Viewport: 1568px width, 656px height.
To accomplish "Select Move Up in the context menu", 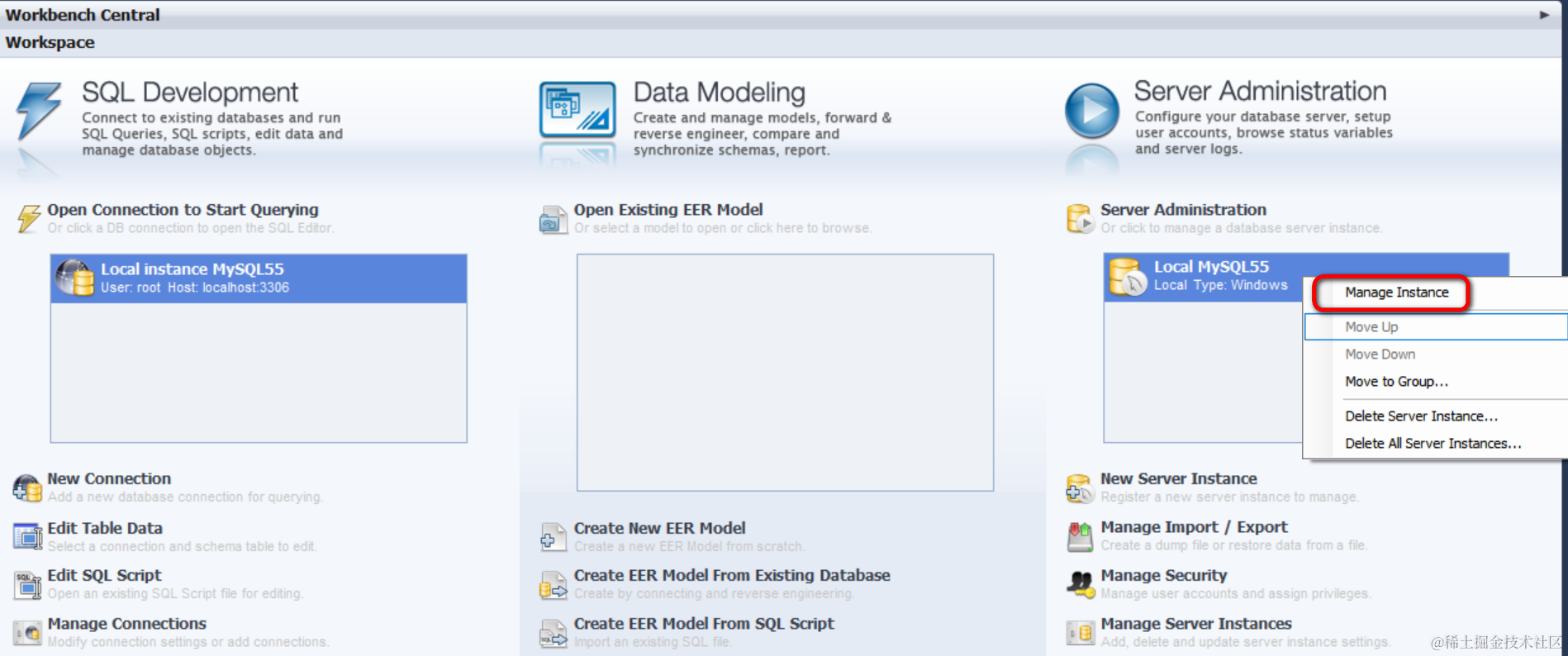I will click(1436, 326).
